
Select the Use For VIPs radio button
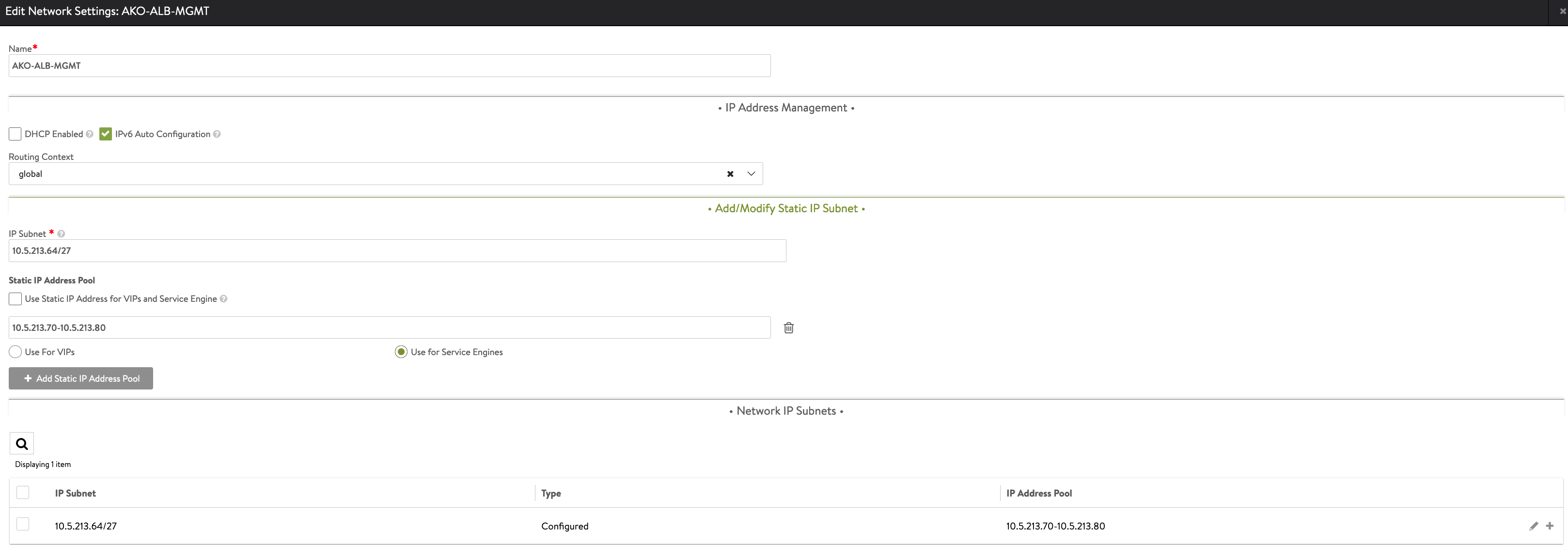point(15,352)
